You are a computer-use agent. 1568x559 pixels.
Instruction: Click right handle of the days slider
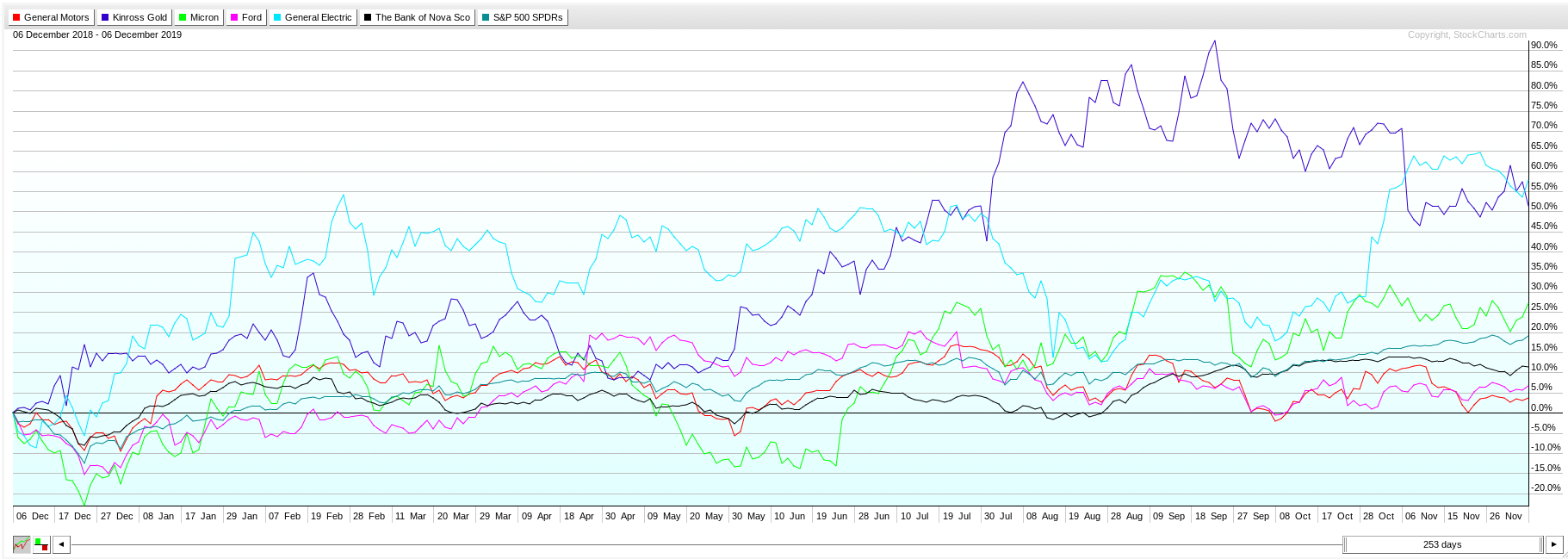click(x=1541, y=544)
